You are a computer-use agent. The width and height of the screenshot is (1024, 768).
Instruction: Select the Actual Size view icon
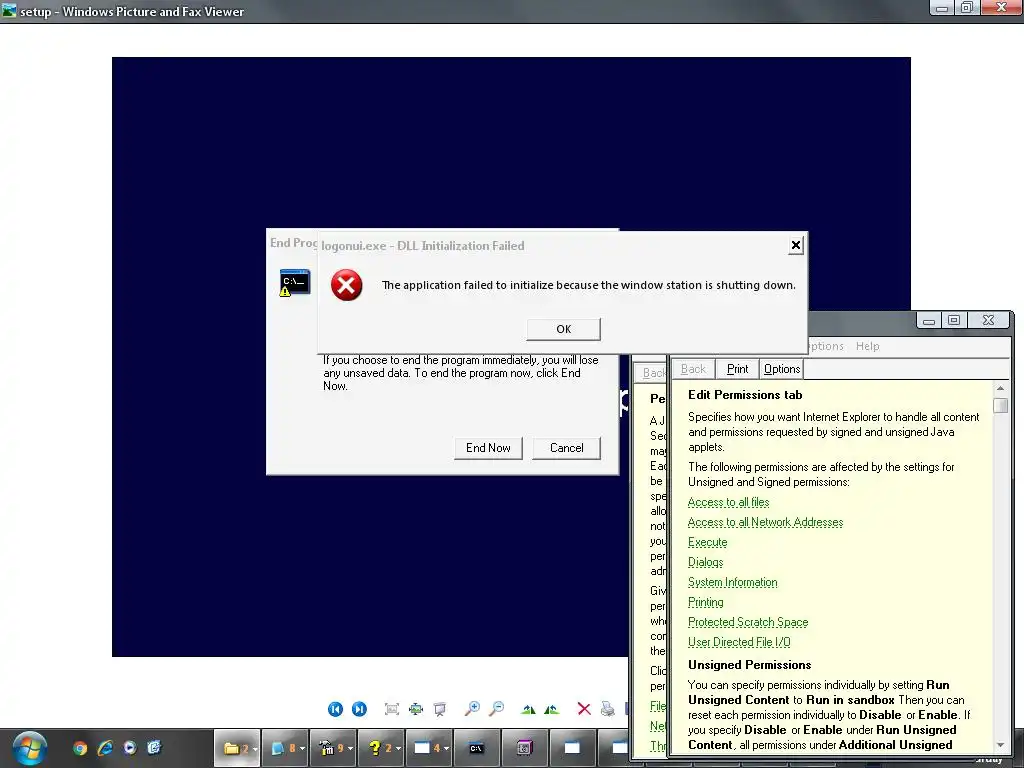point(416,709)
